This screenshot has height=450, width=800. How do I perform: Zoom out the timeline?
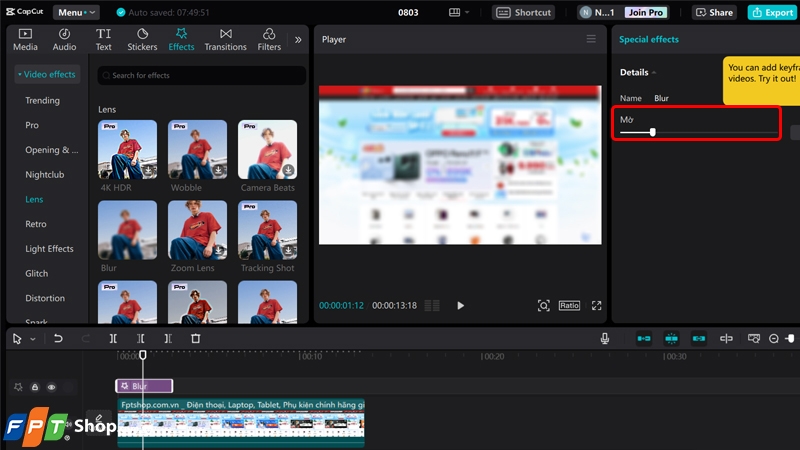pos(773,339)
